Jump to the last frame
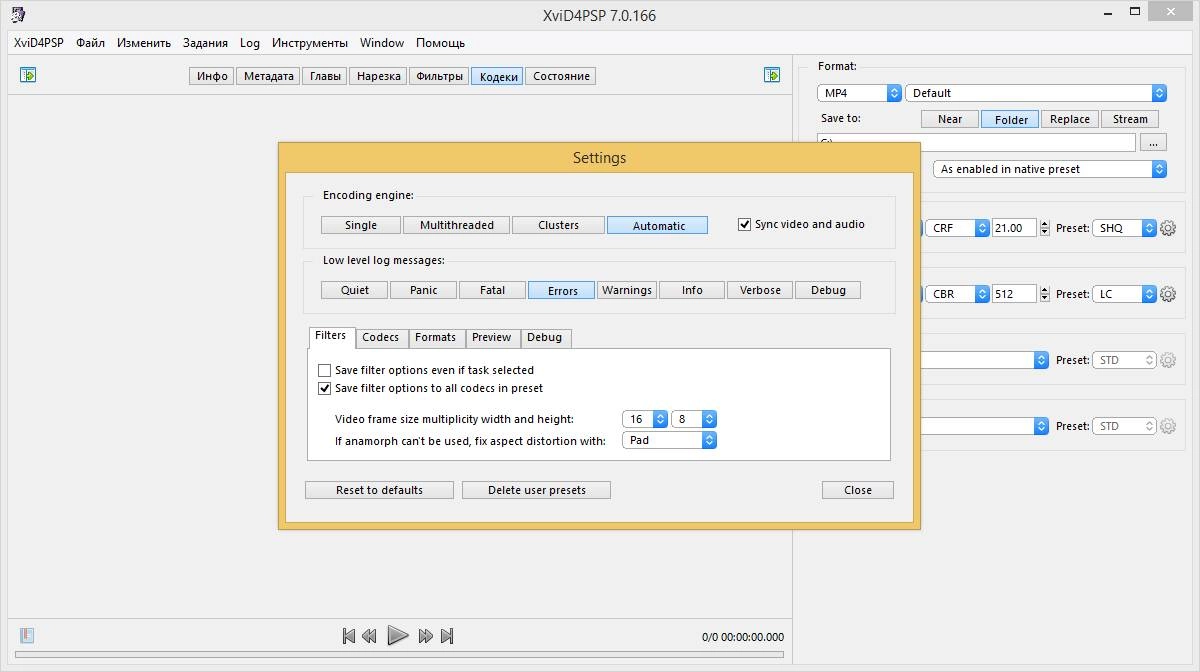 pos(447,636)
